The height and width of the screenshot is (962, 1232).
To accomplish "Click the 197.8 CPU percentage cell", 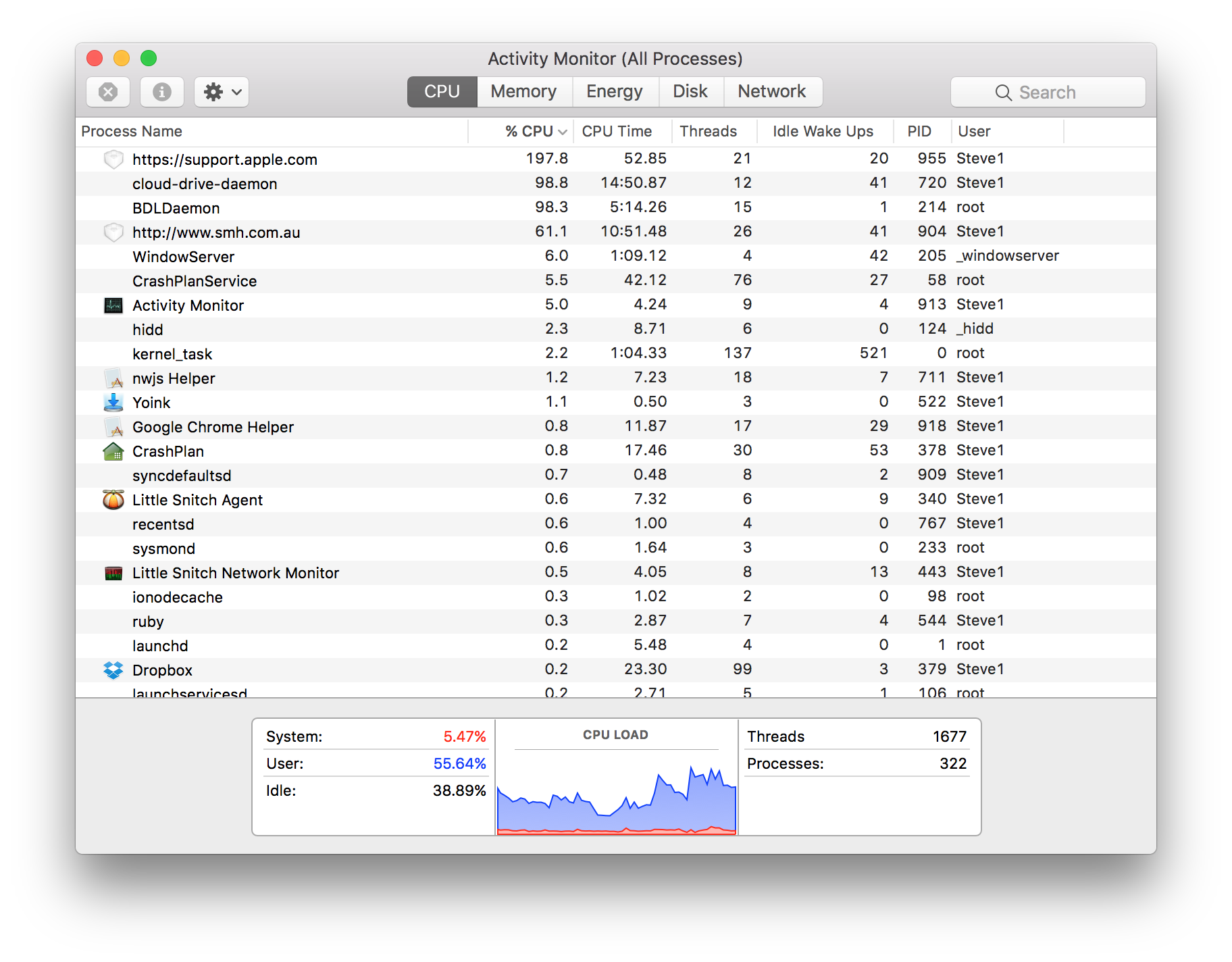I will [547, 158].
